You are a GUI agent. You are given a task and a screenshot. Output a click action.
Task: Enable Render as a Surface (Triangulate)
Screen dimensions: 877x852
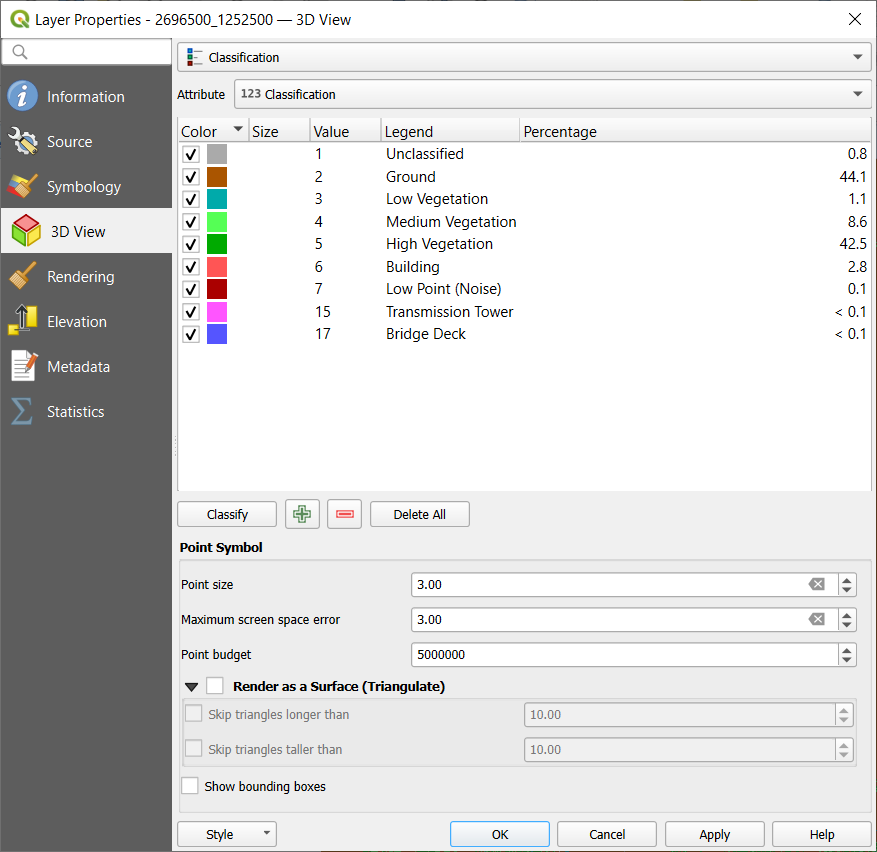pos(215,686)
